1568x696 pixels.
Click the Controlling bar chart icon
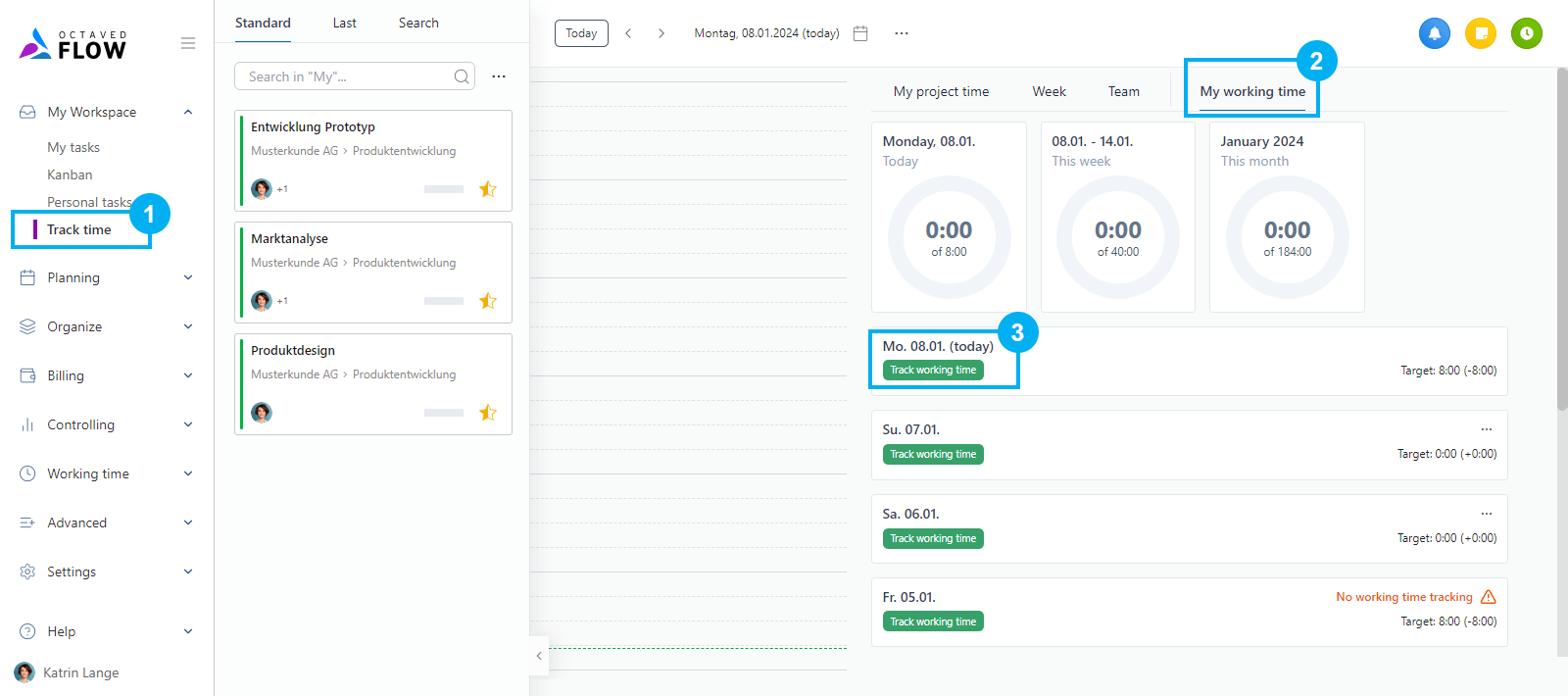(27, 424)
